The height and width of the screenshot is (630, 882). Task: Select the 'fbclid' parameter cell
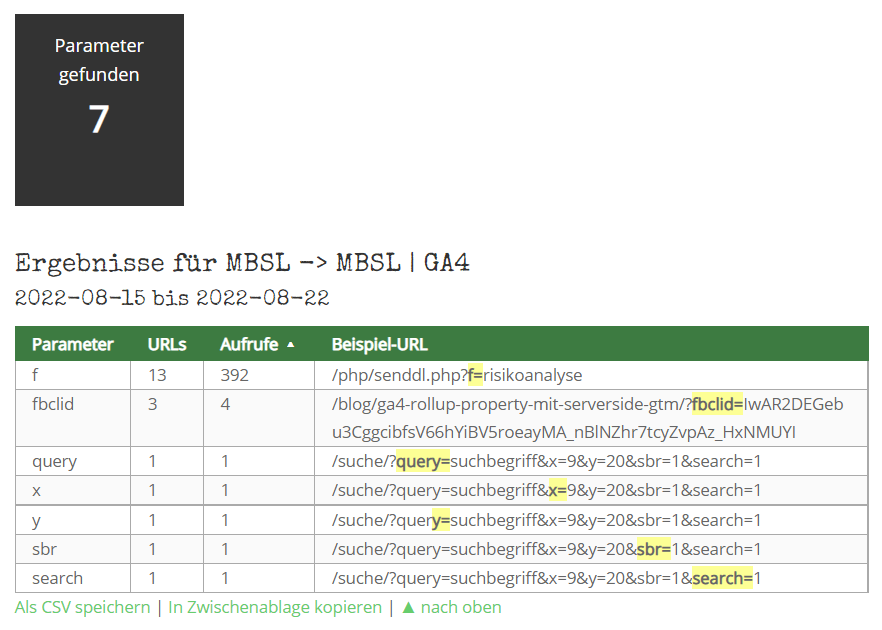53,404
